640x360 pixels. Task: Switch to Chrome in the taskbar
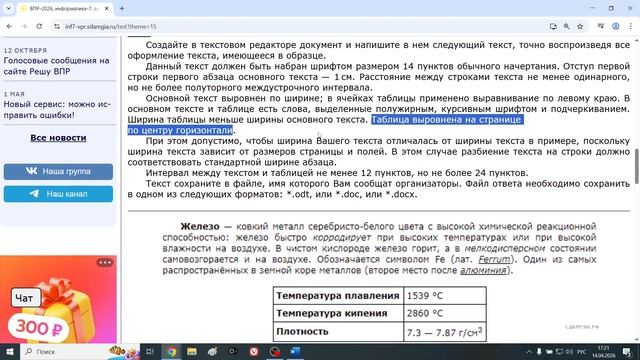(x=171, y=351)
